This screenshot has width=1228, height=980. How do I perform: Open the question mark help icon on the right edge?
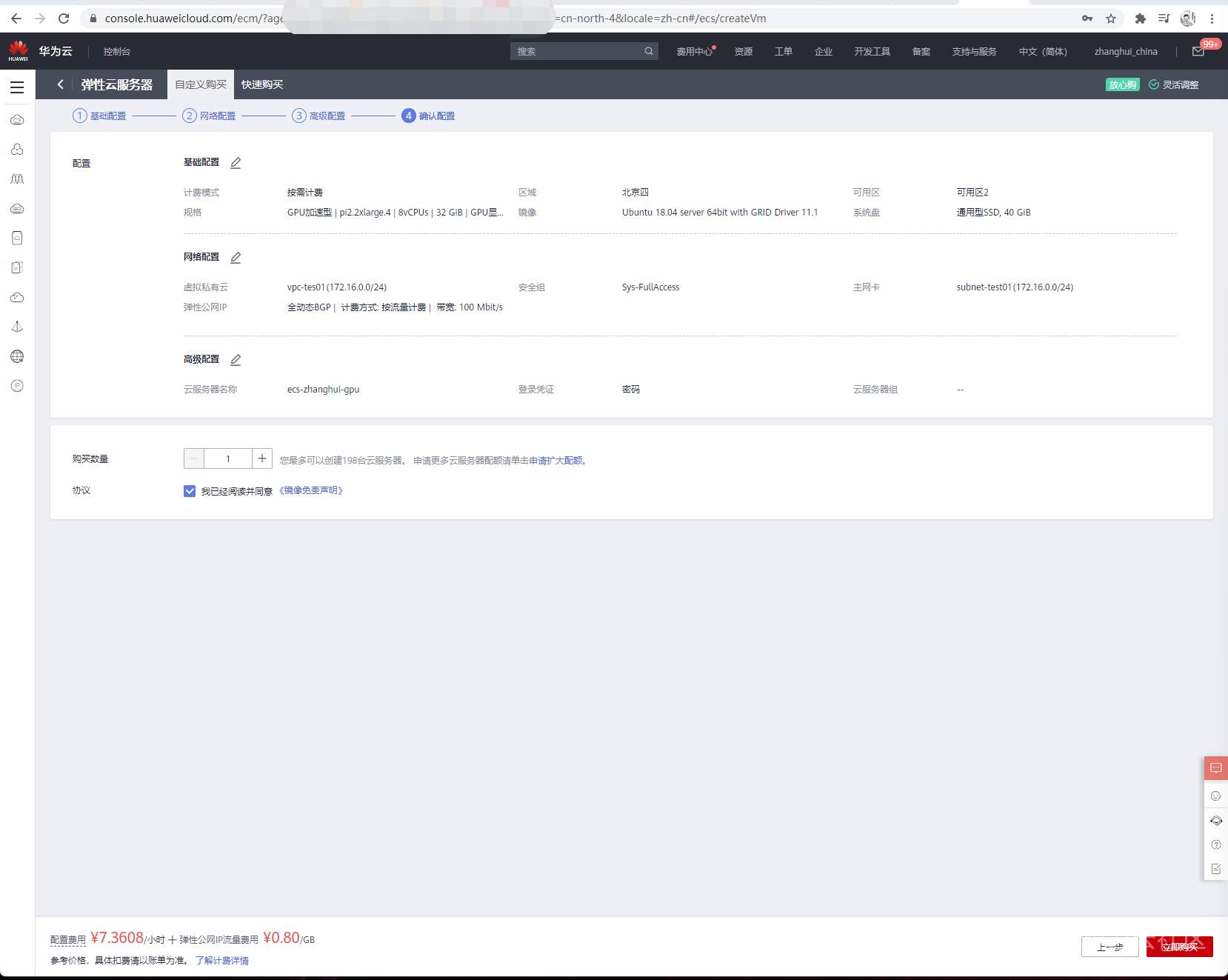pos(1216,845)
